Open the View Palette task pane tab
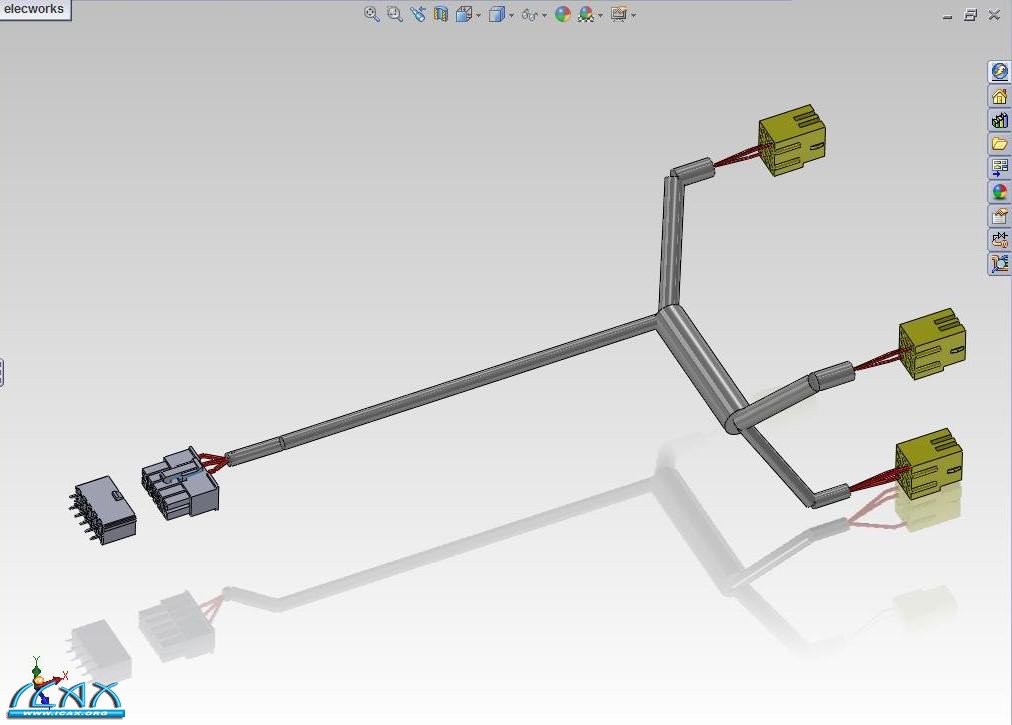This screenshot has height=725, width=1012. click(999, 168)
